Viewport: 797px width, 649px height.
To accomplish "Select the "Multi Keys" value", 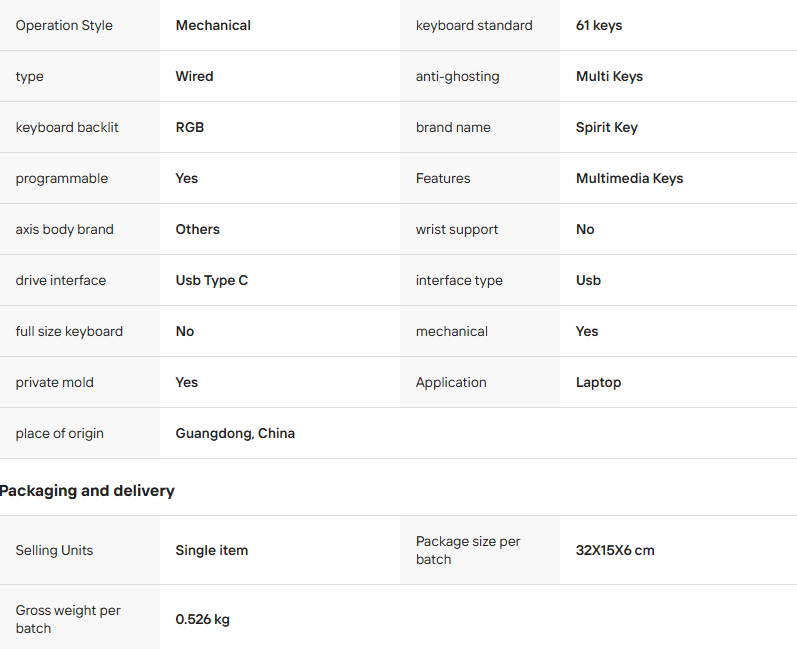I will pos(609,76).
